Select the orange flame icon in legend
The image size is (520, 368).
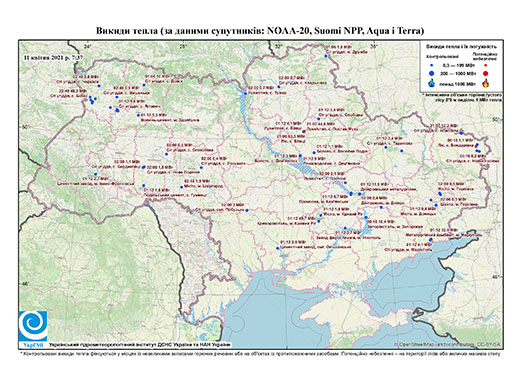pos(486,83)
